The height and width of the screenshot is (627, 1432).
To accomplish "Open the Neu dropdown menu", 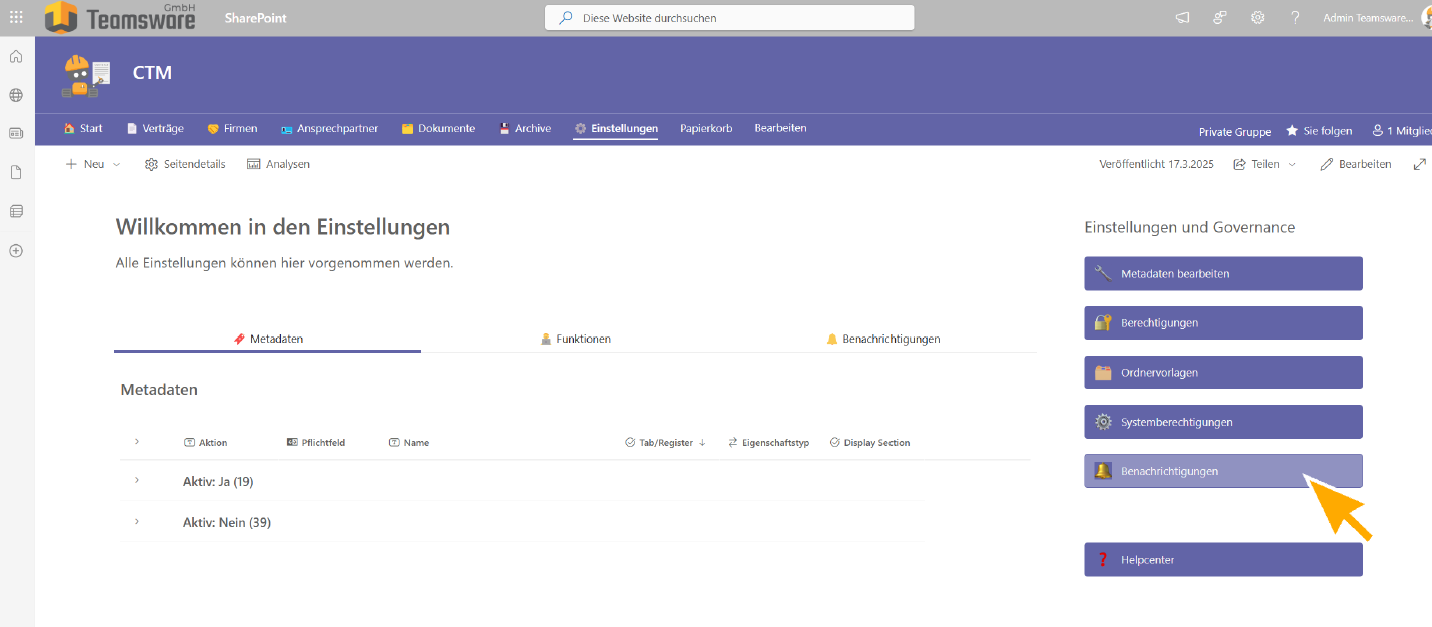I will [93, 164].
